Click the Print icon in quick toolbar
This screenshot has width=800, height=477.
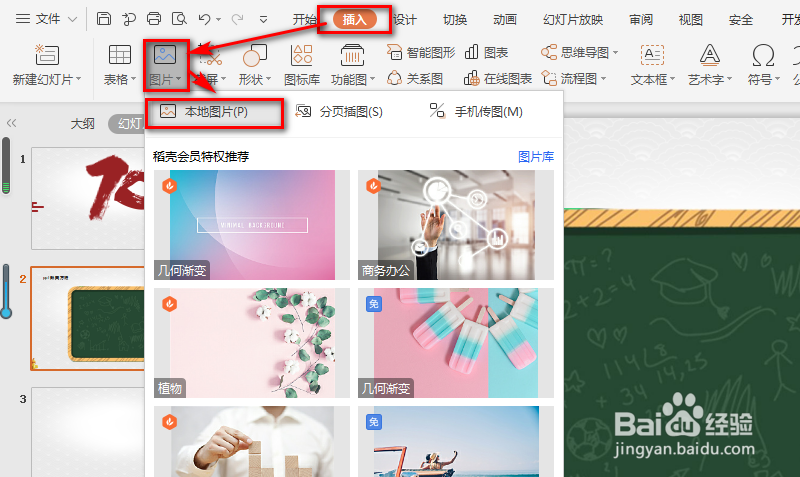click(154, 19)
